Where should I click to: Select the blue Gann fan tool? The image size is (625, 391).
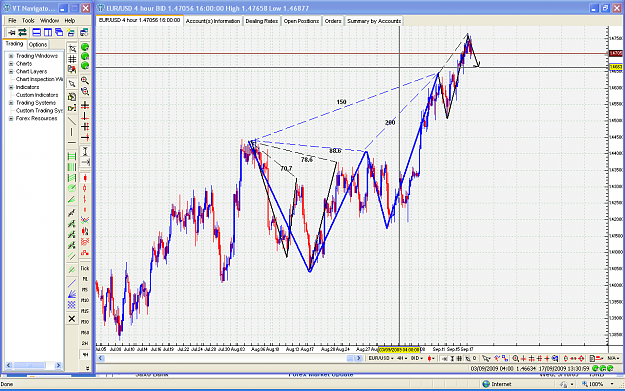tap(72, 294)
